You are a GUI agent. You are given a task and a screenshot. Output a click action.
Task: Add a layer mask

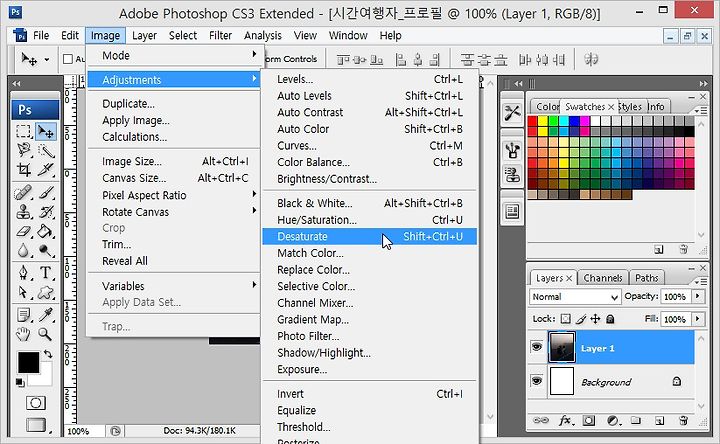coord(589,420)
